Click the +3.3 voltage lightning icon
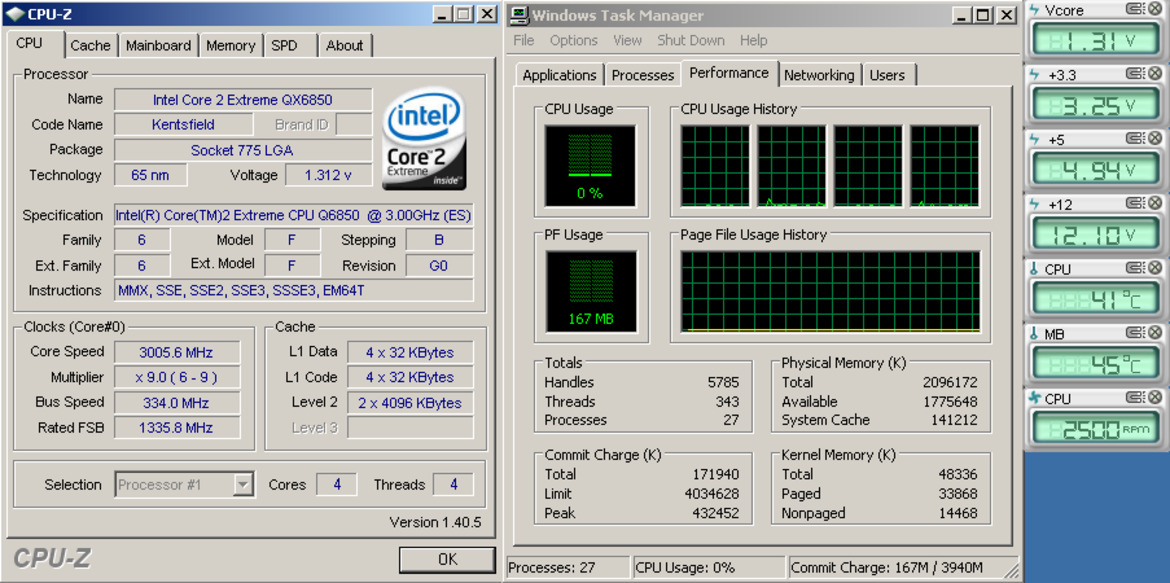 pyautogui.click(x=1034, y=74)
